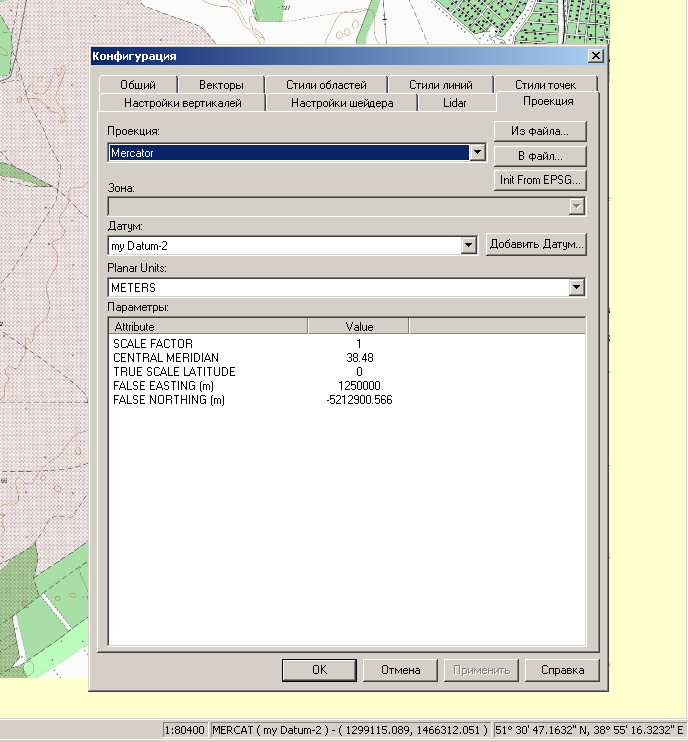Click the Добавить Датум... button
This screenshot has width=688, height=742.
coord(536,245)
